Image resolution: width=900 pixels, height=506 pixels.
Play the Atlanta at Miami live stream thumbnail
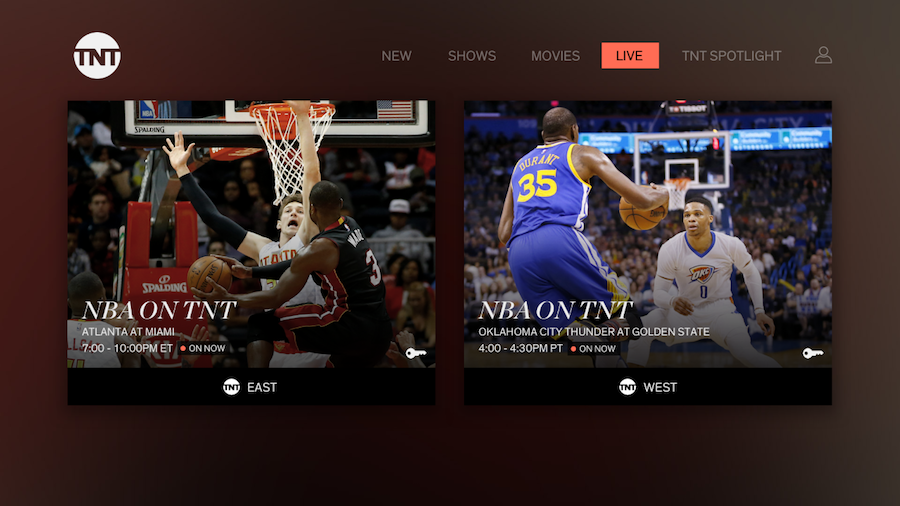pos(251,234)
